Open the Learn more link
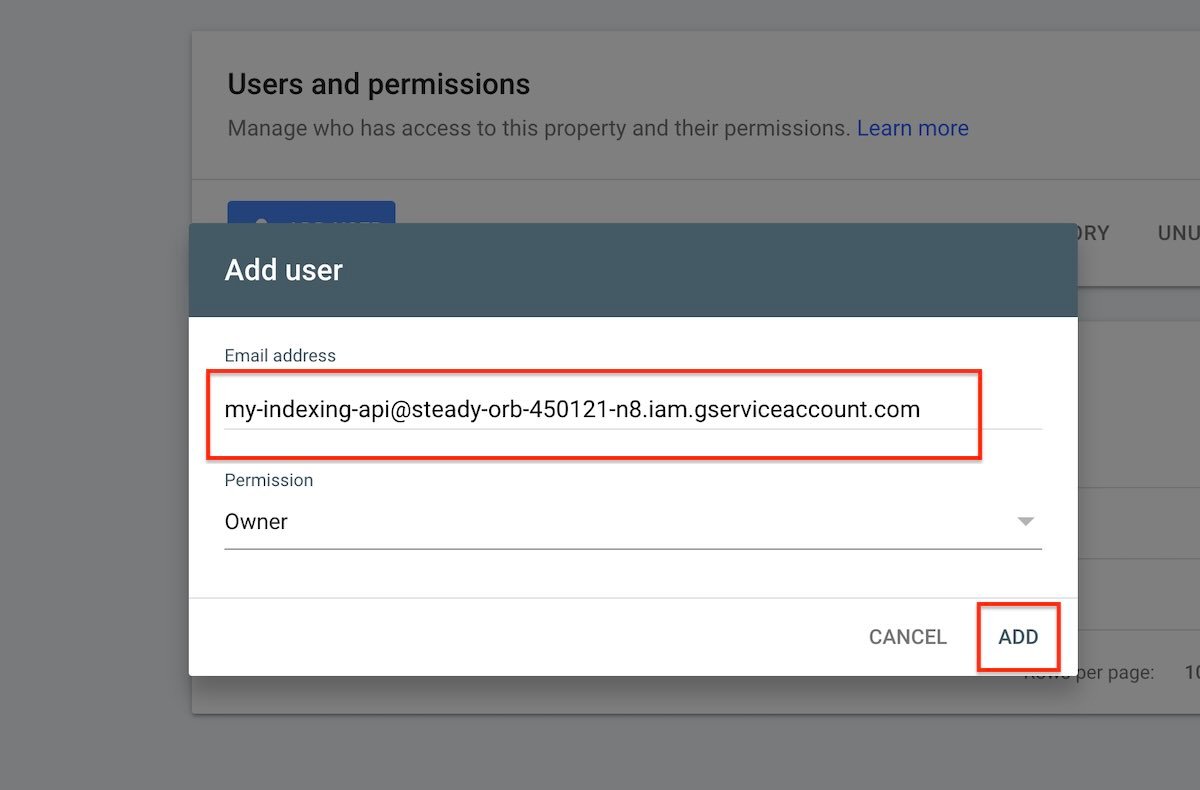The width and height of the screenshot is (1200, 790). pyautogui.click(x=912, y=128)
